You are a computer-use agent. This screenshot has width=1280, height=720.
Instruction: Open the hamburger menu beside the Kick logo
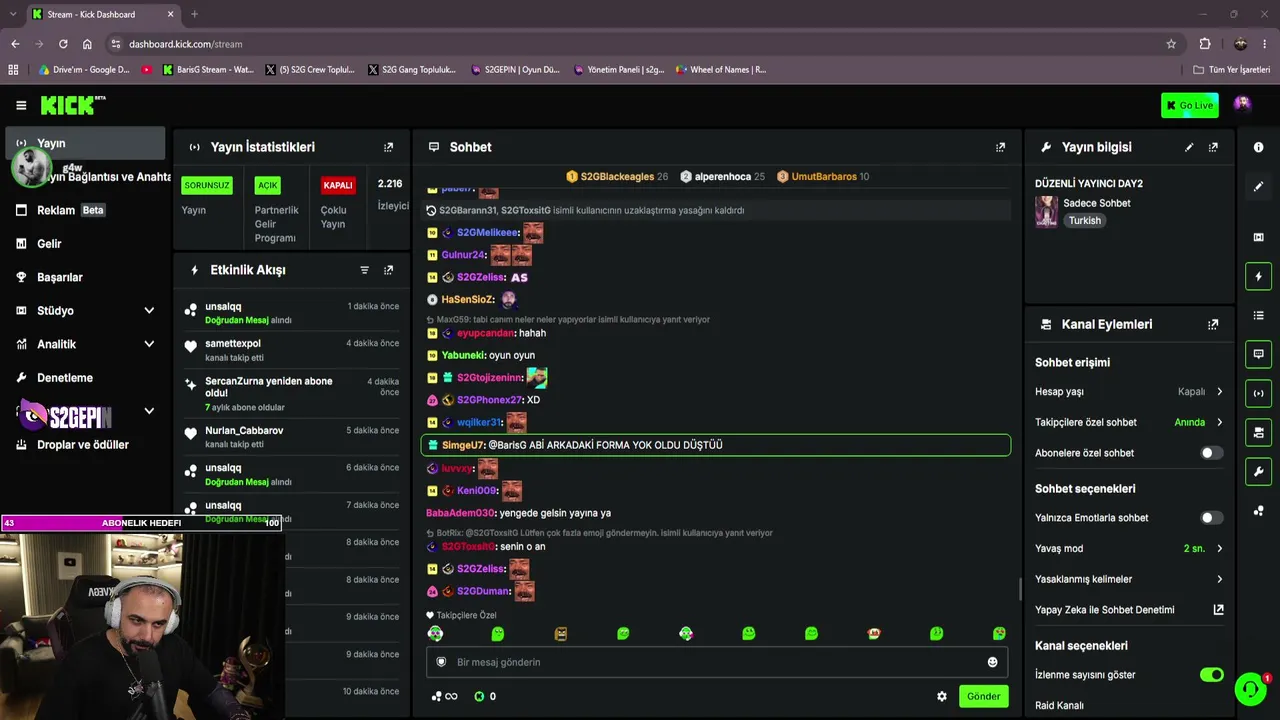[x=21, y=105]
